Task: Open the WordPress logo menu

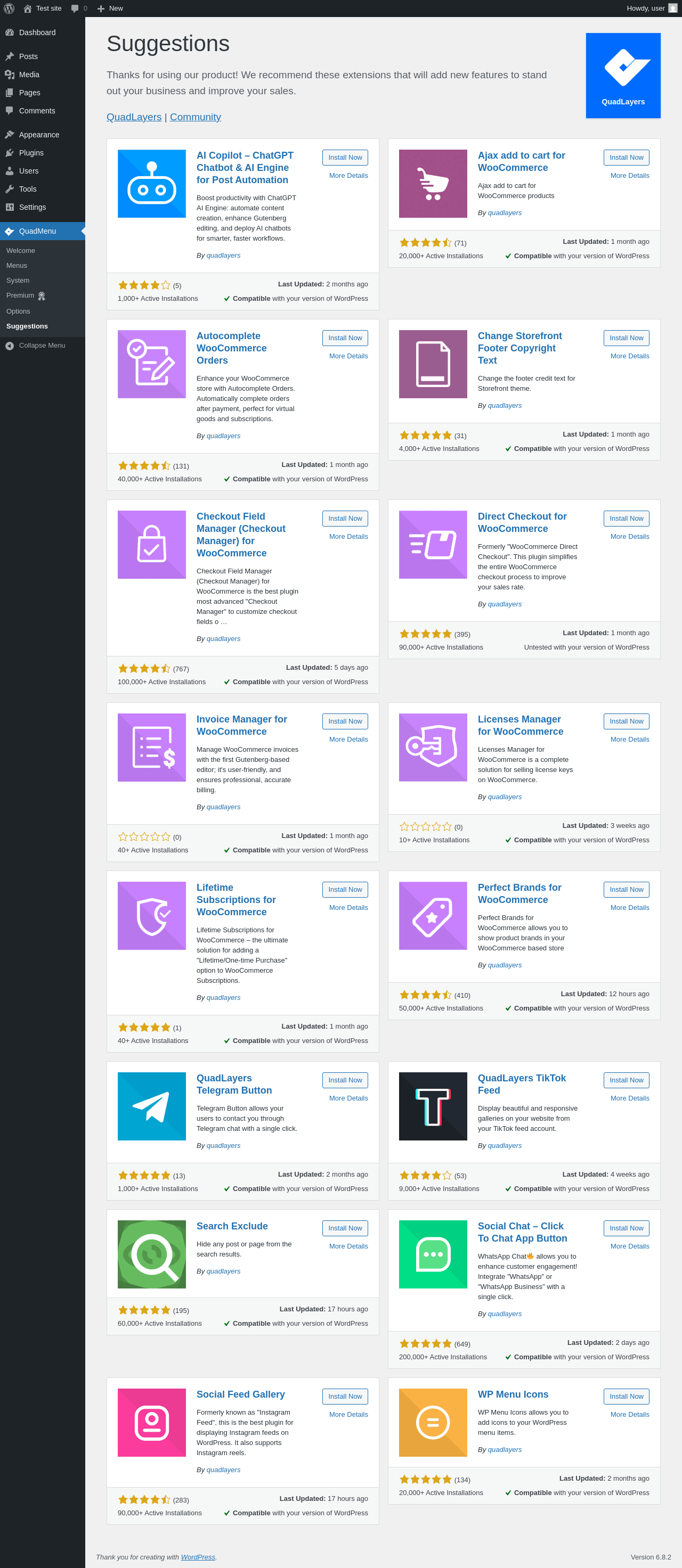Action: click(x=9, y=9)
